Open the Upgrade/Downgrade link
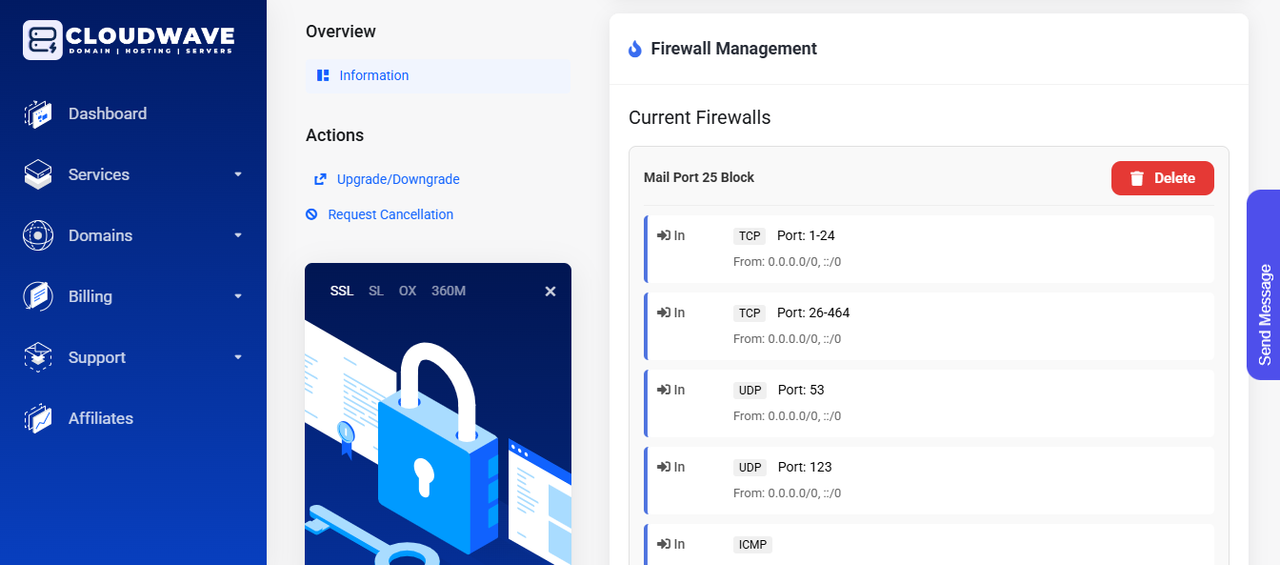 click(398, 179)
